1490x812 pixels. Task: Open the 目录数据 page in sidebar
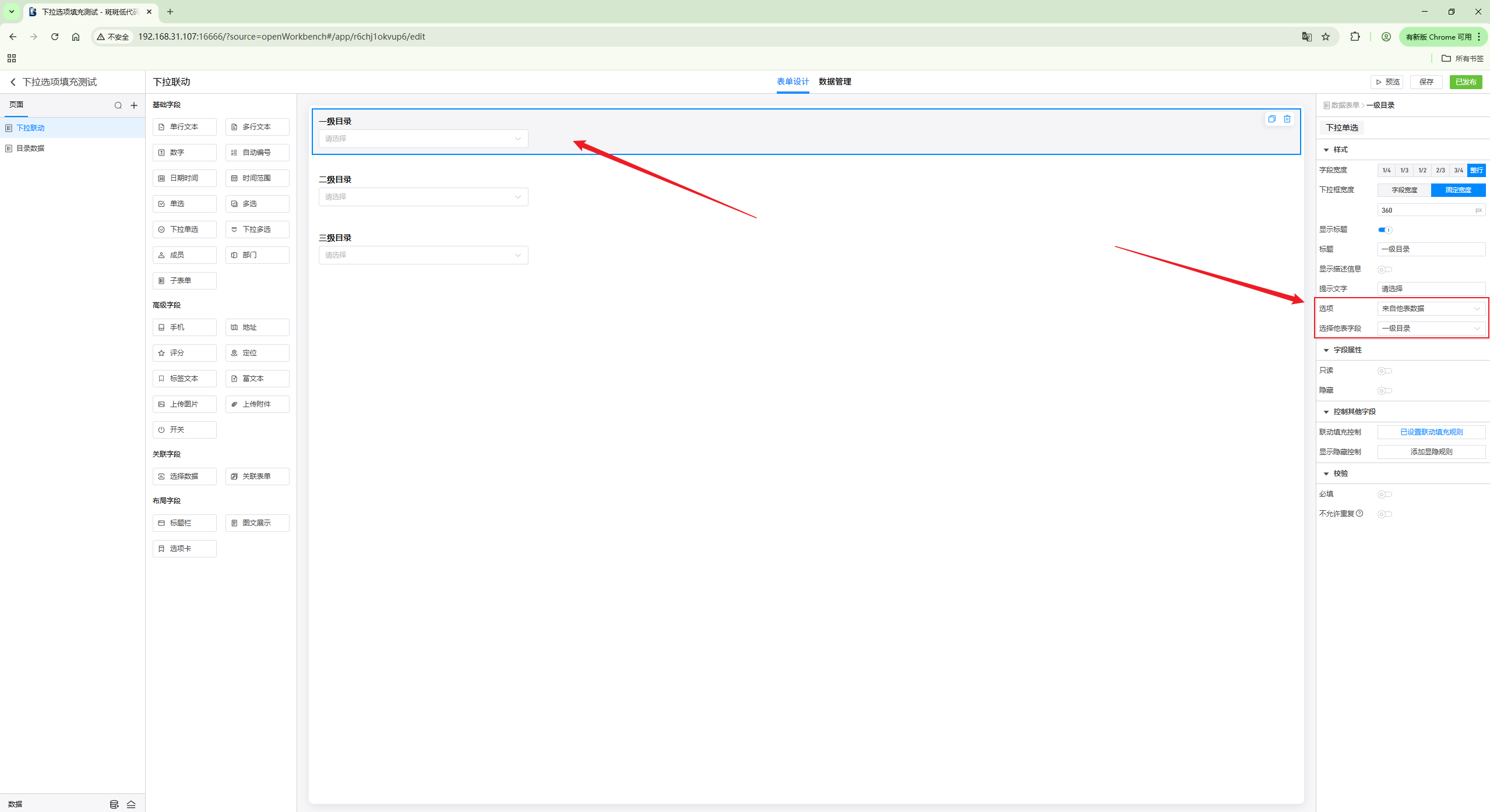(30, 149)
